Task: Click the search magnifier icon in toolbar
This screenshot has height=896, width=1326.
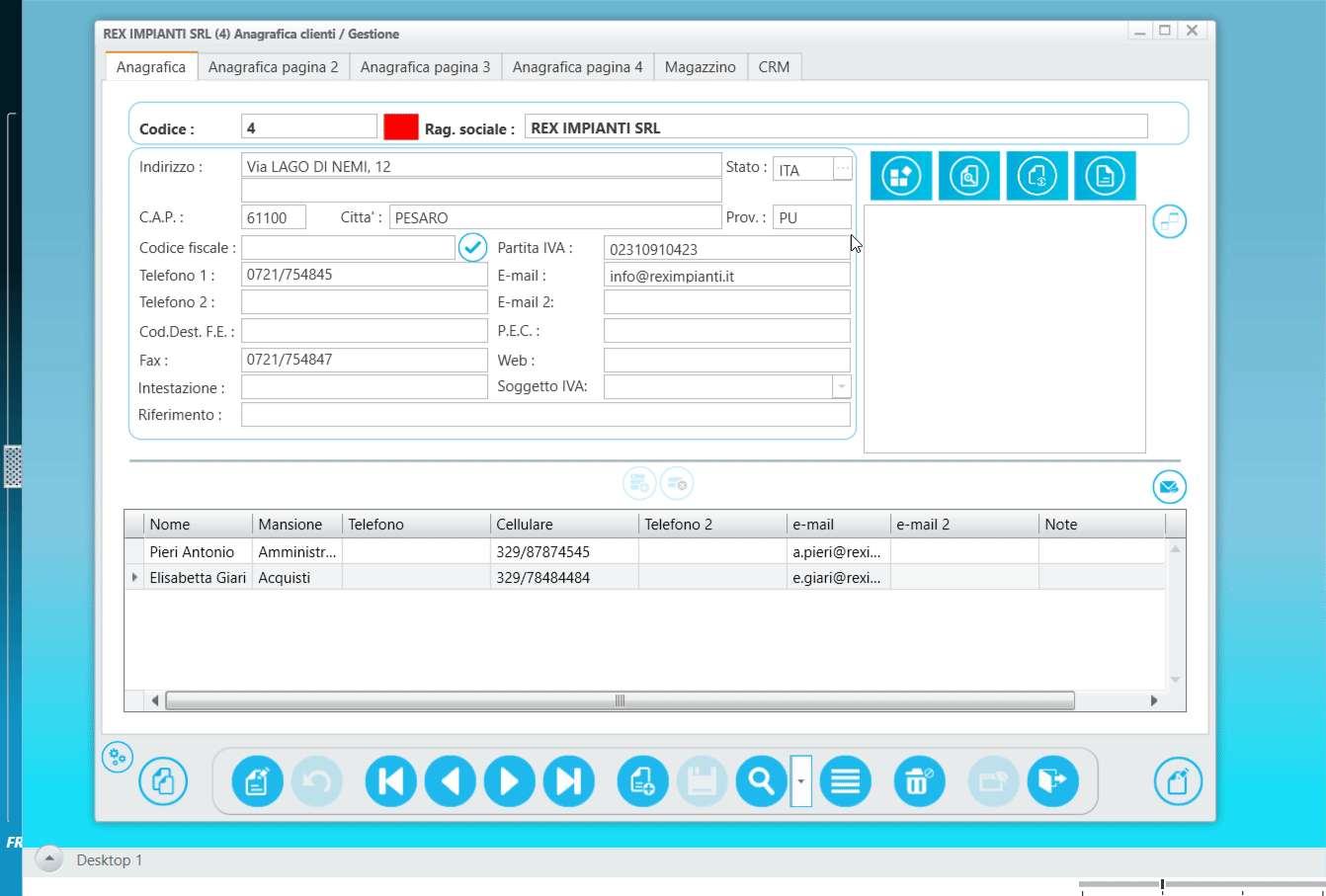Action: (762, 781)
